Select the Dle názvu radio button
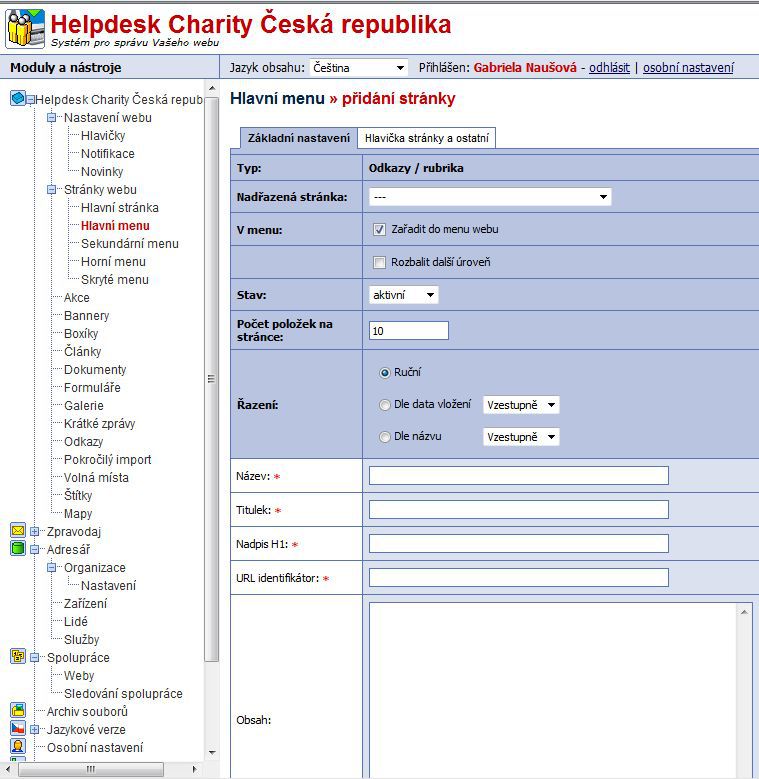This screenshot has height=779, width=759. coord(384,437)
